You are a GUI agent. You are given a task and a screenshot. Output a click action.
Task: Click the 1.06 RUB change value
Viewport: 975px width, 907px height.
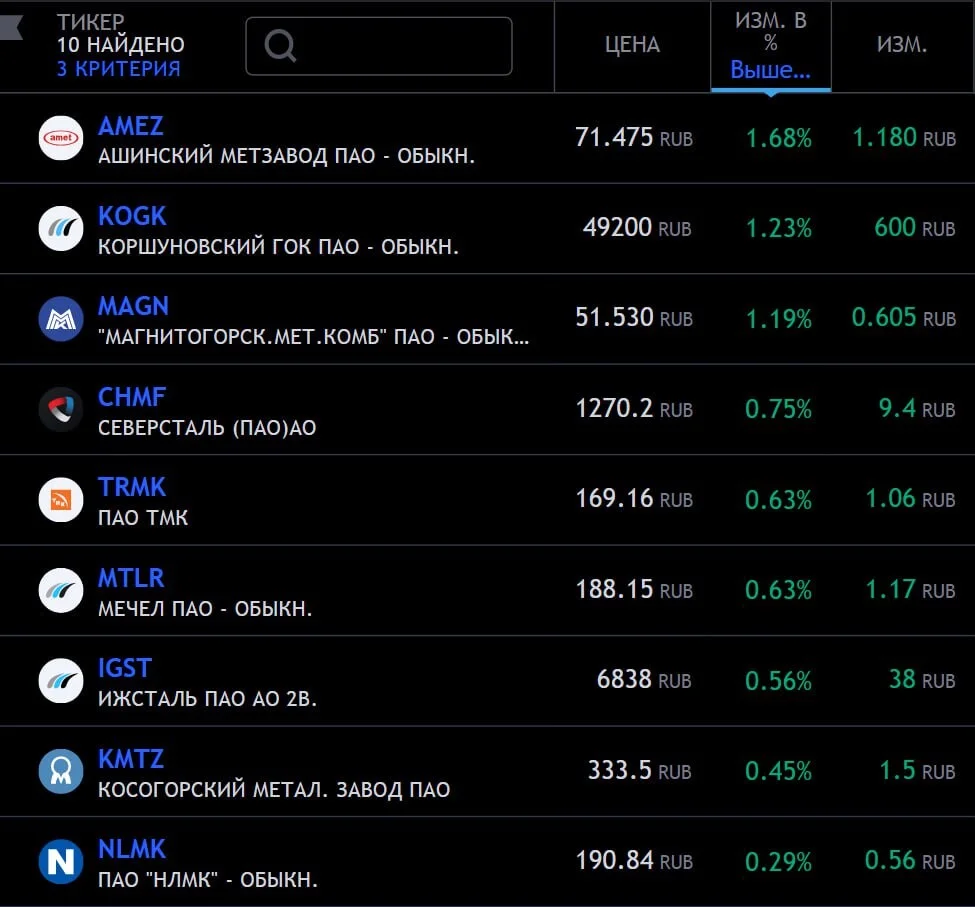click(x=911, y=499)
